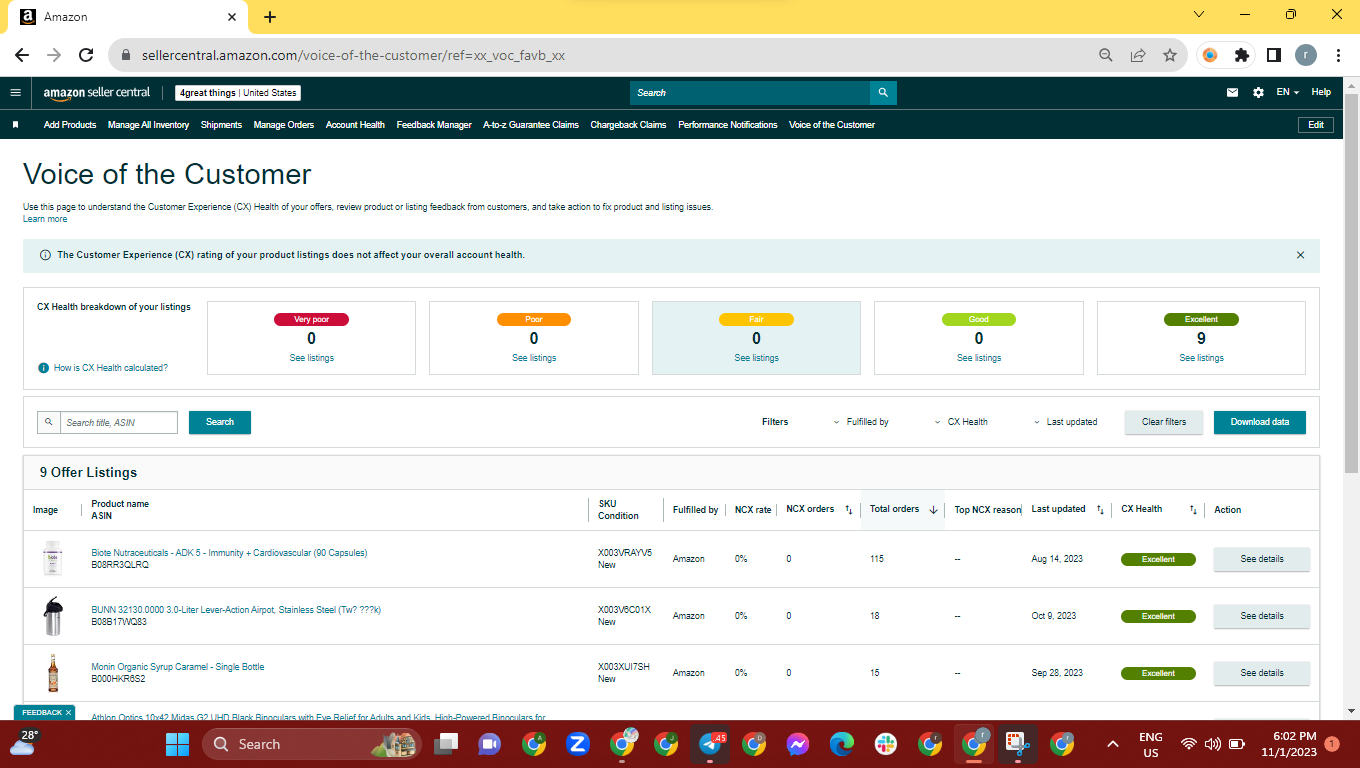
Task: Open How is CX Health calculated link
Action: (111, 368)
